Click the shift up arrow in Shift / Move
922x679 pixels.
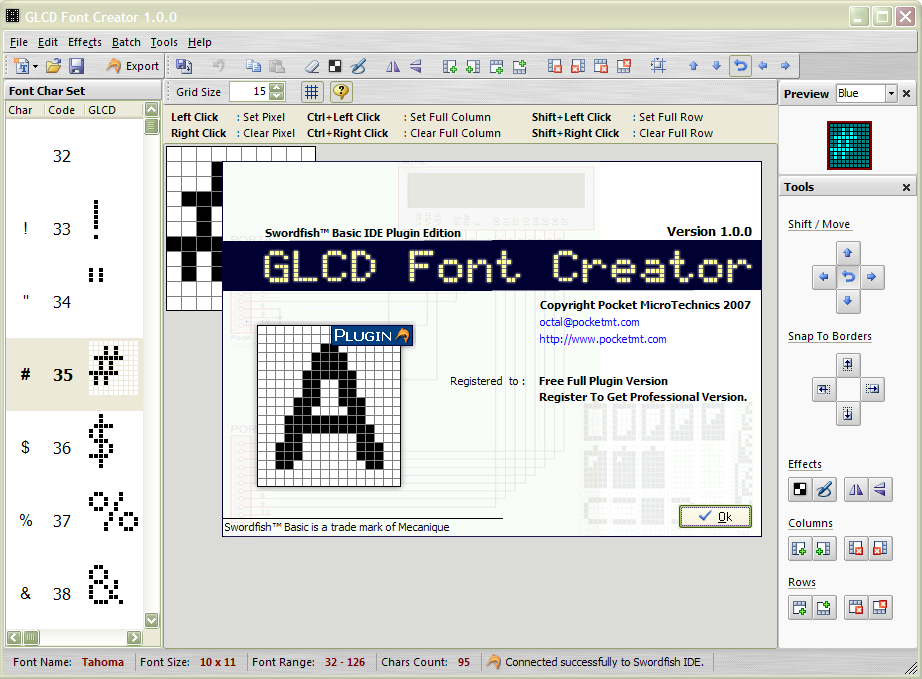coord(847,253)
